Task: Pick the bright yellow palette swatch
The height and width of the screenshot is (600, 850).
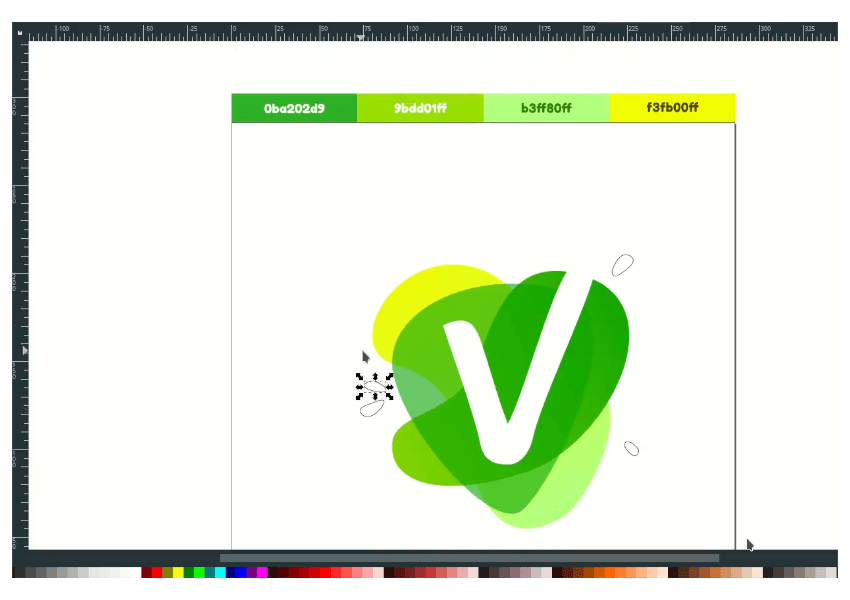Action: [x=178, y=572]
